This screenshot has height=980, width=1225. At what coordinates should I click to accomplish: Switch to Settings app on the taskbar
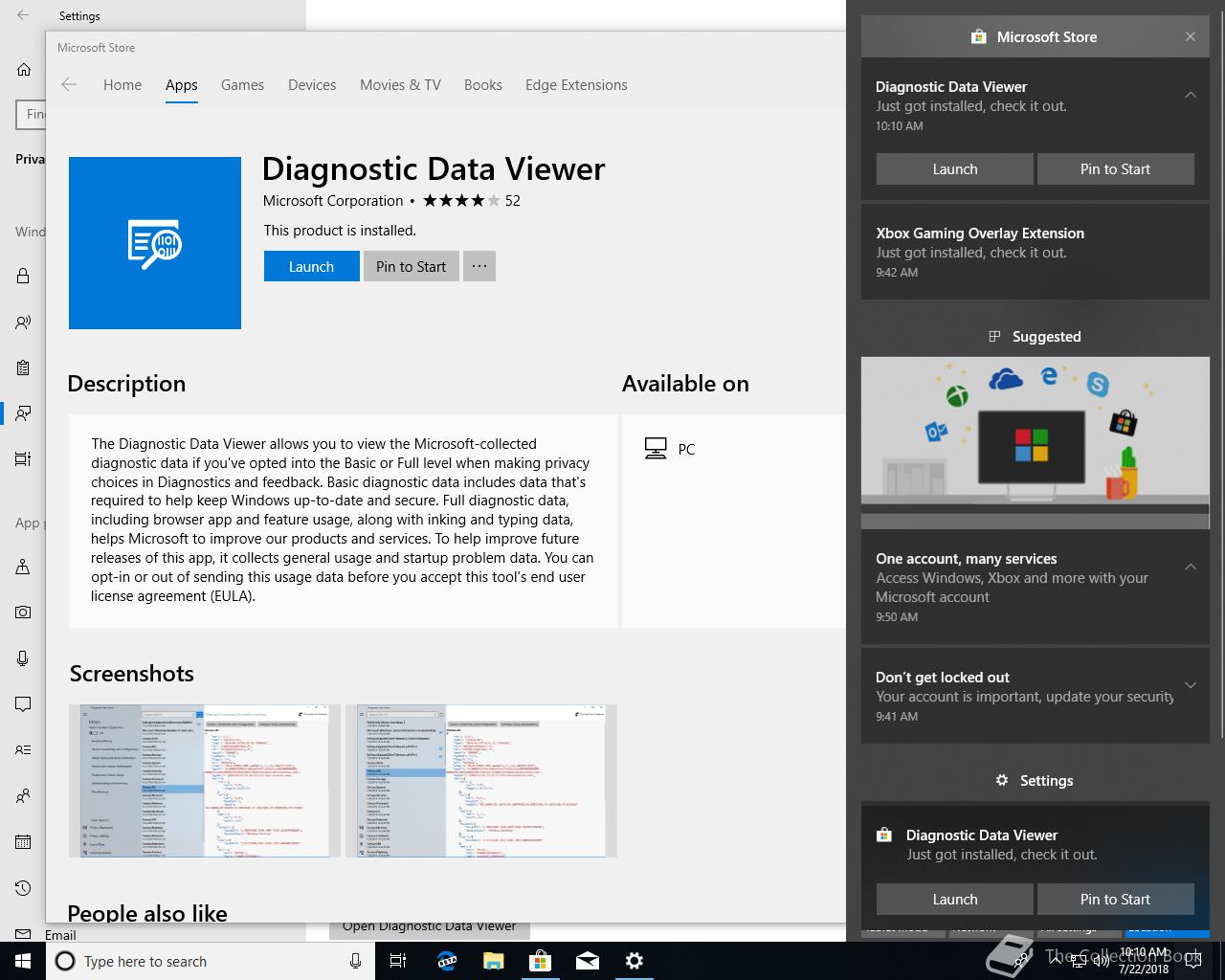[634, 961]
